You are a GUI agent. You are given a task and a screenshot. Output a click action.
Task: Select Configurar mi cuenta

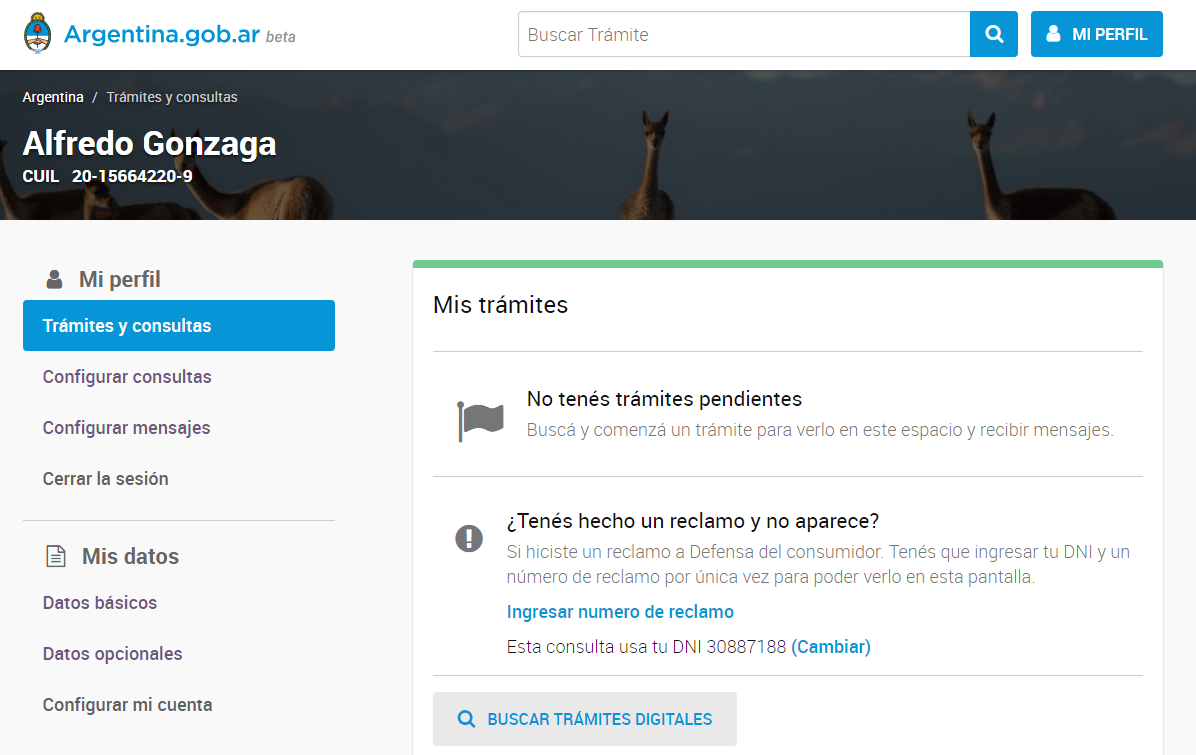(127, 705)
